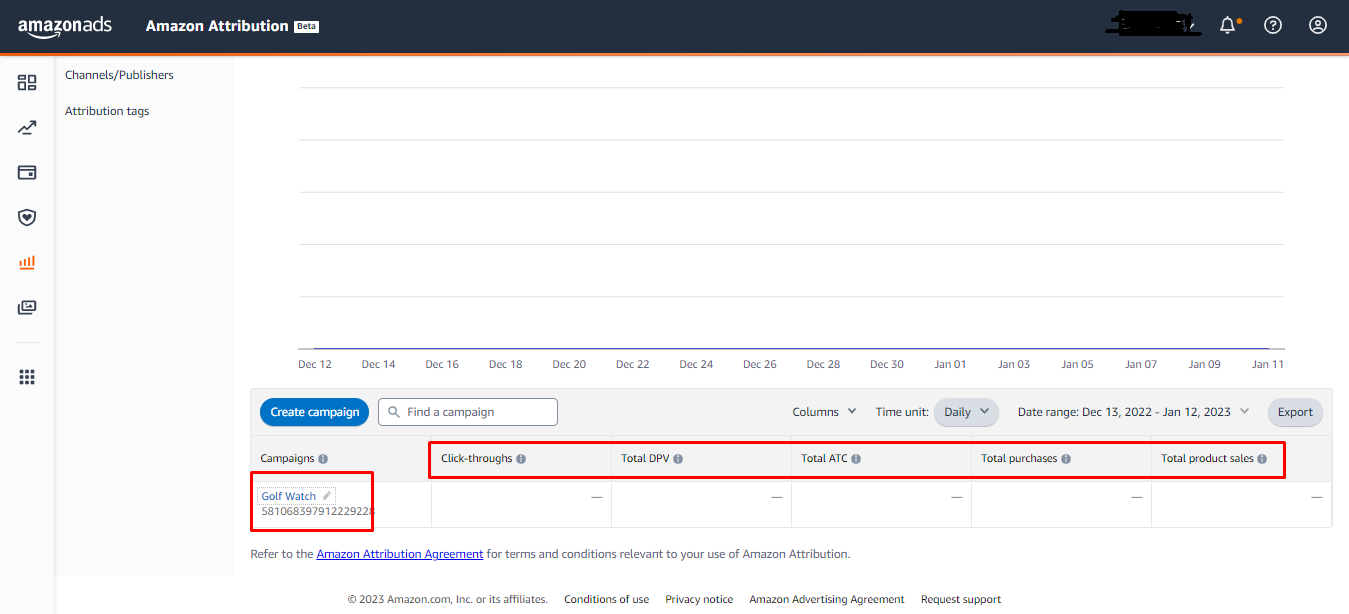Open the Privacy notice link

pyautogui.click(x=699, y=600)
